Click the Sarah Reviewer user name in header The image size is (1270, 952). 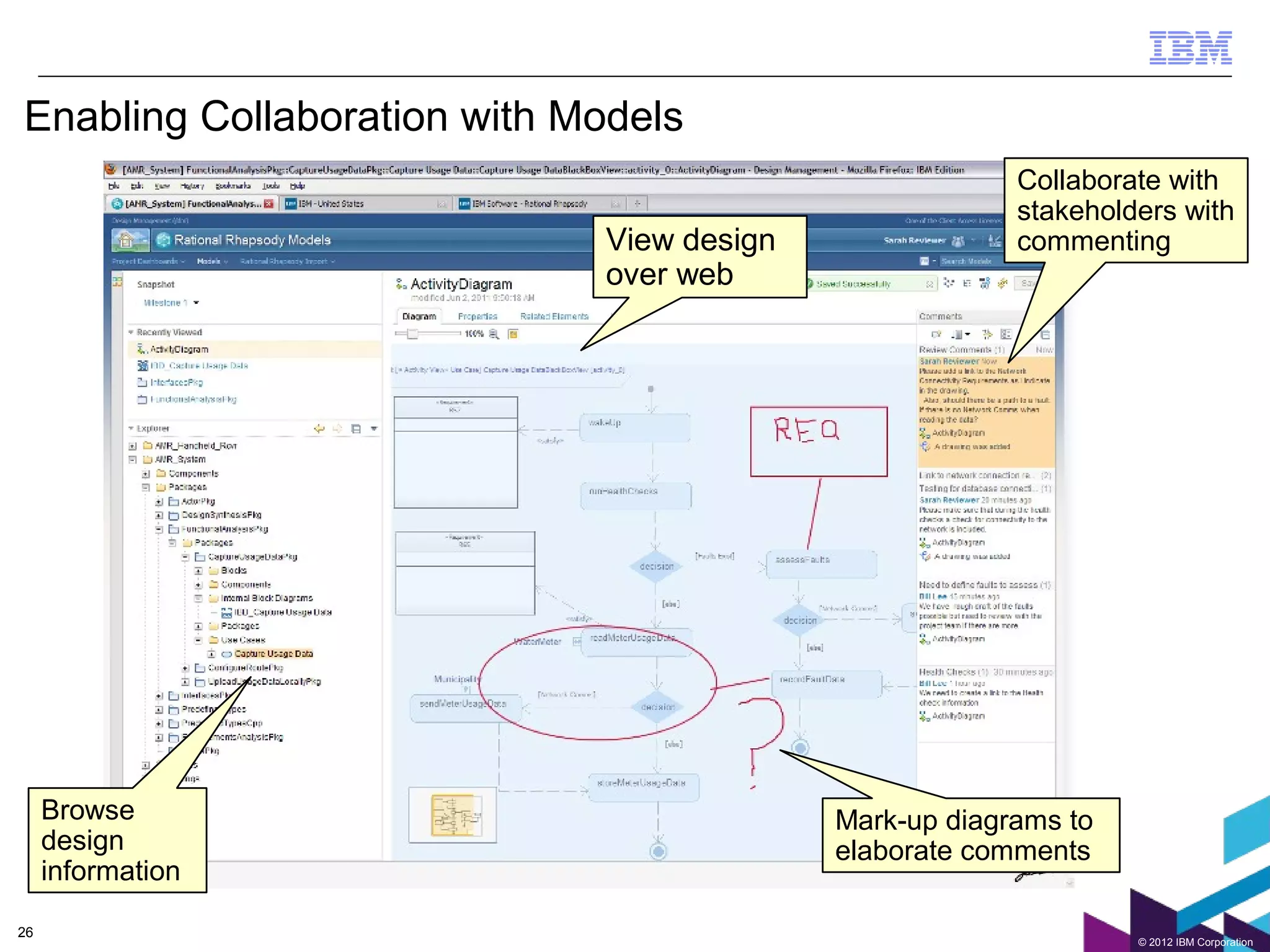click(x=915, y=240)
